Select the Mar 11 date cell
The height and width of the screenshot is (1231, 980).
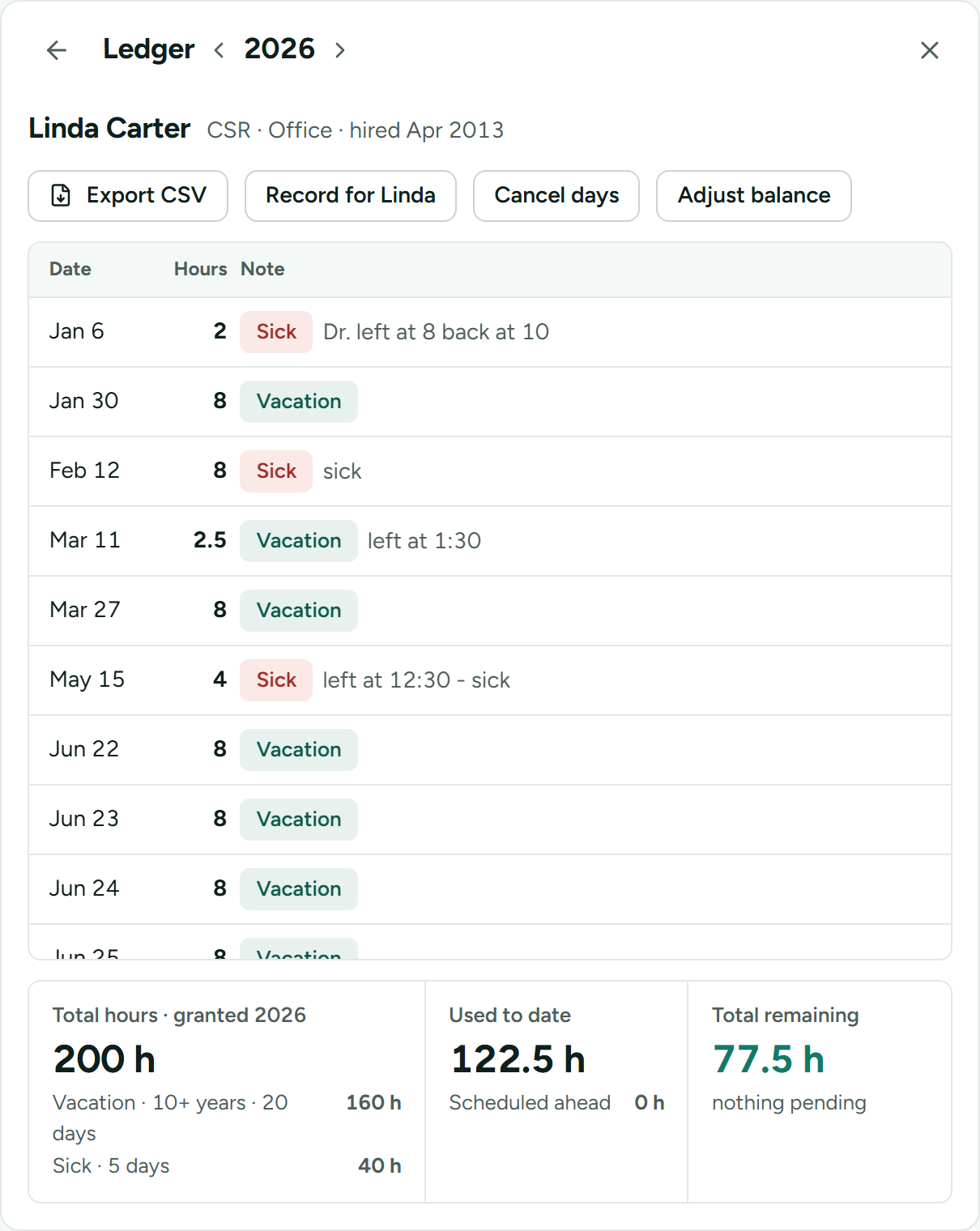85,540
